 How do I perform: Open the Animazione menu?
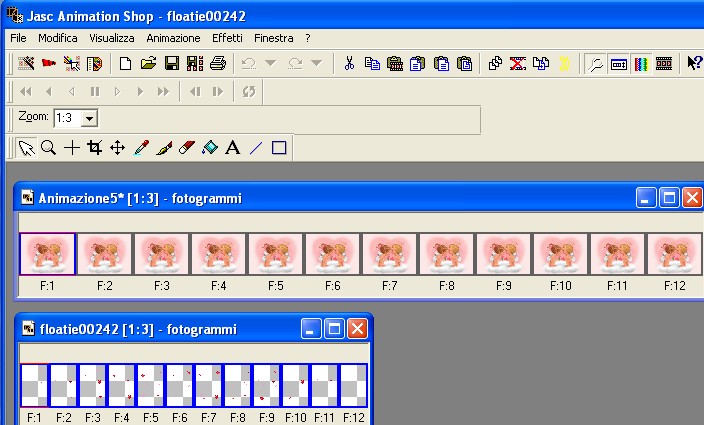point(173,38)
